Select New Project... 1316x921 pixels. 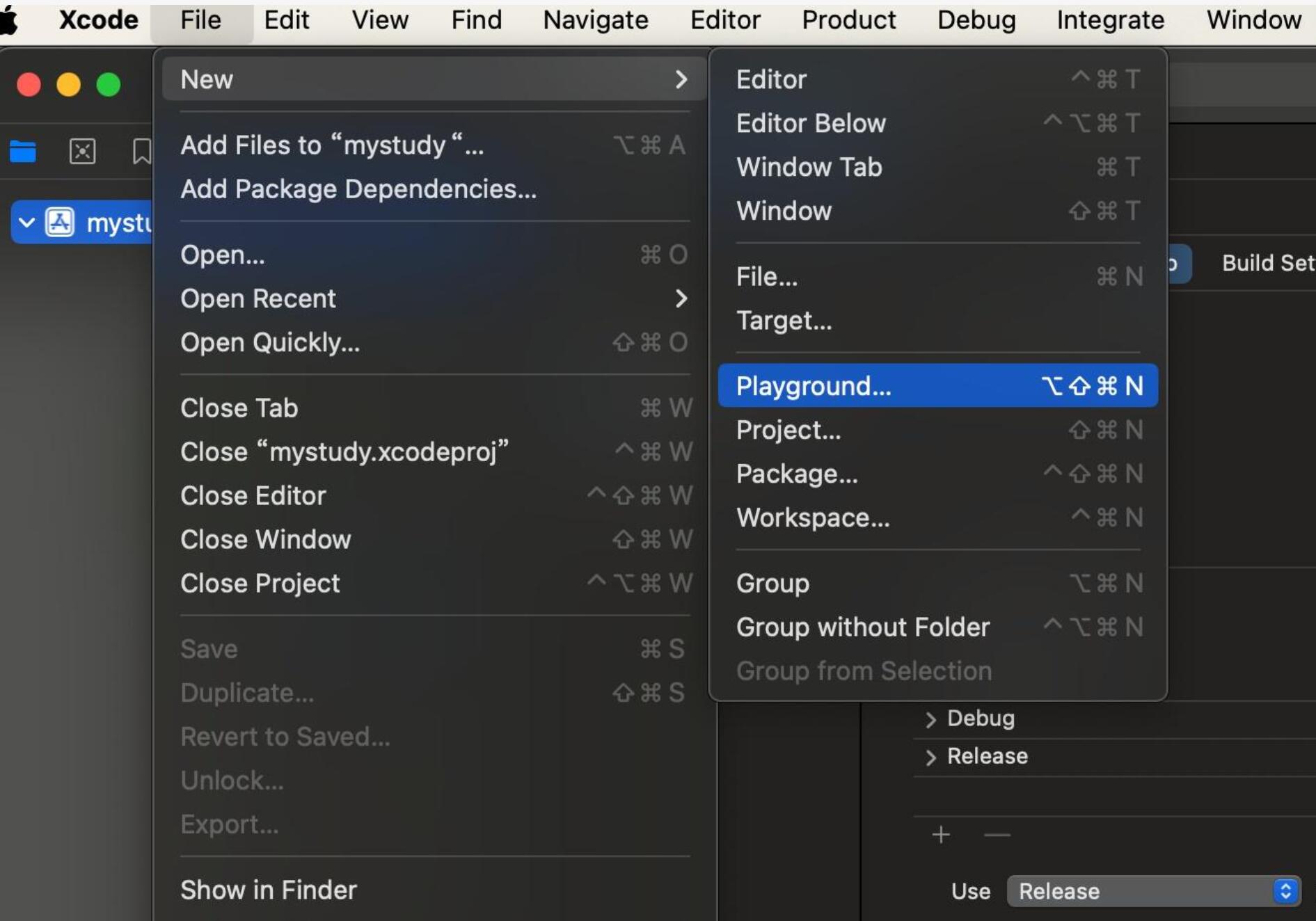937,430
